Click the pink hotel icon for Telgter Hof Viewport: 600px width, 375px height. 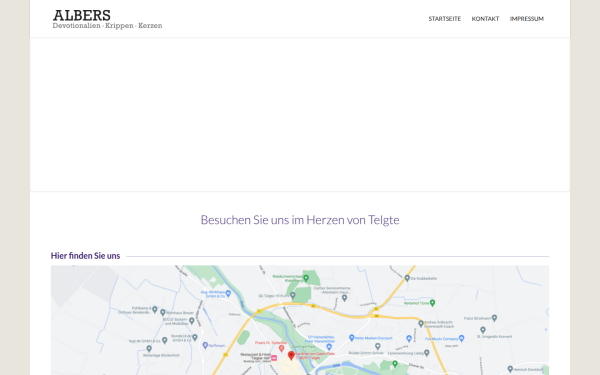point(274,358)
